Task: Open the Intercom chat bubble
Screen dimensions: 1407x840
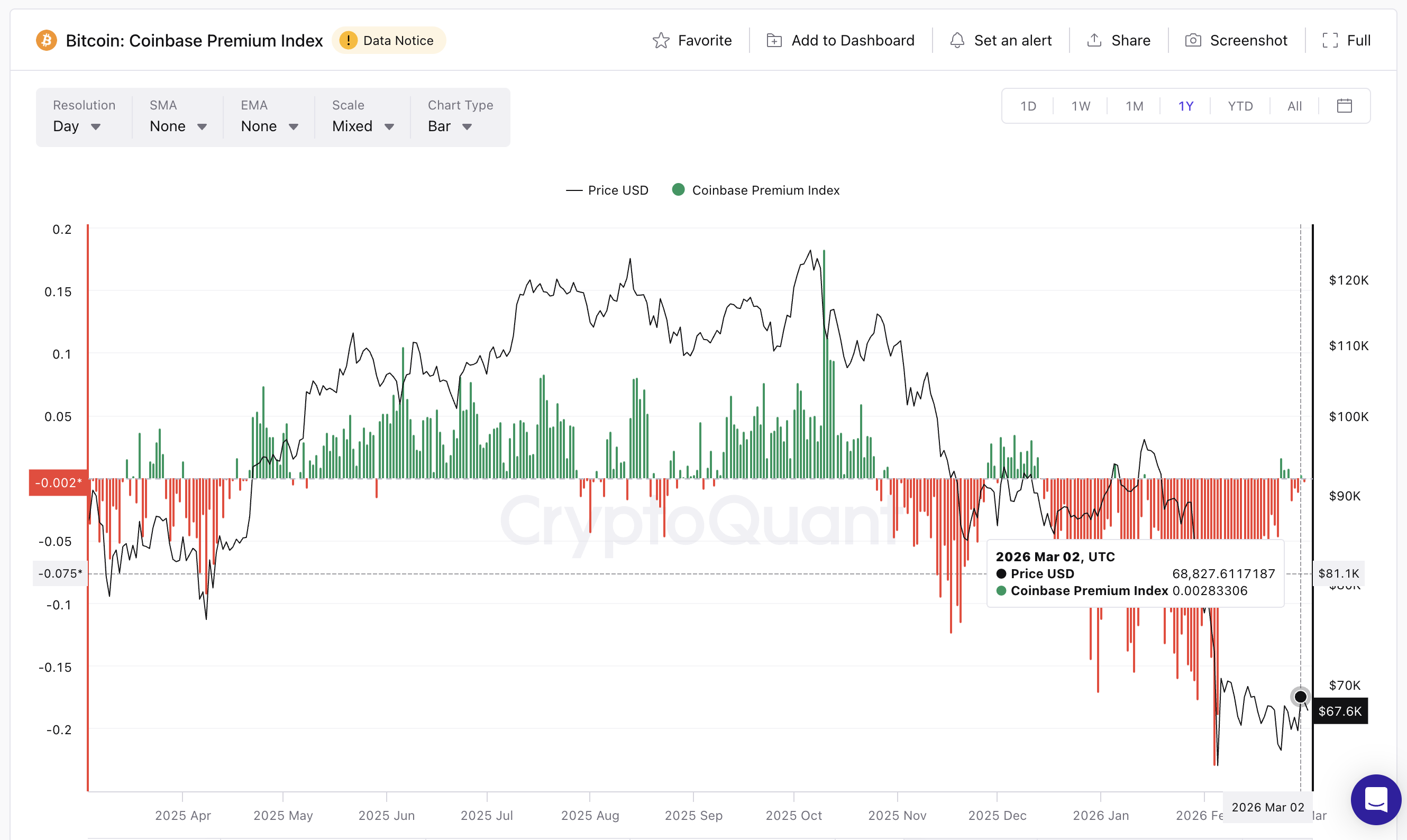Action: [x=1376, y=800]
